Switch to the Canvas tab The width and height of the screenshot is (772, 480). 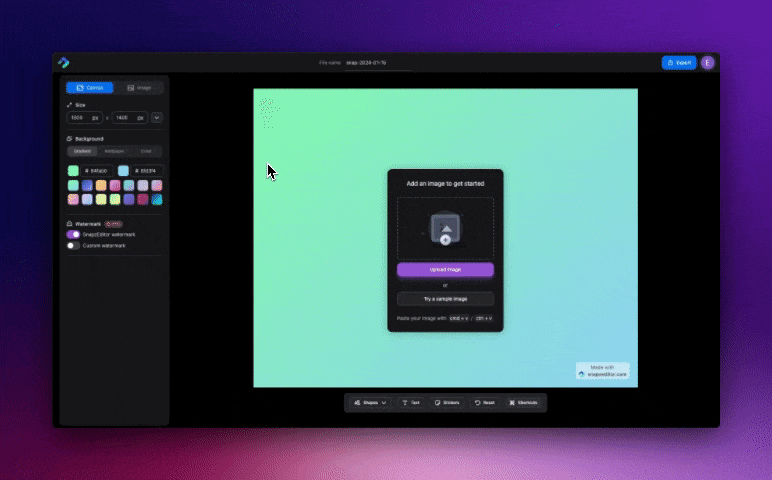90,88
